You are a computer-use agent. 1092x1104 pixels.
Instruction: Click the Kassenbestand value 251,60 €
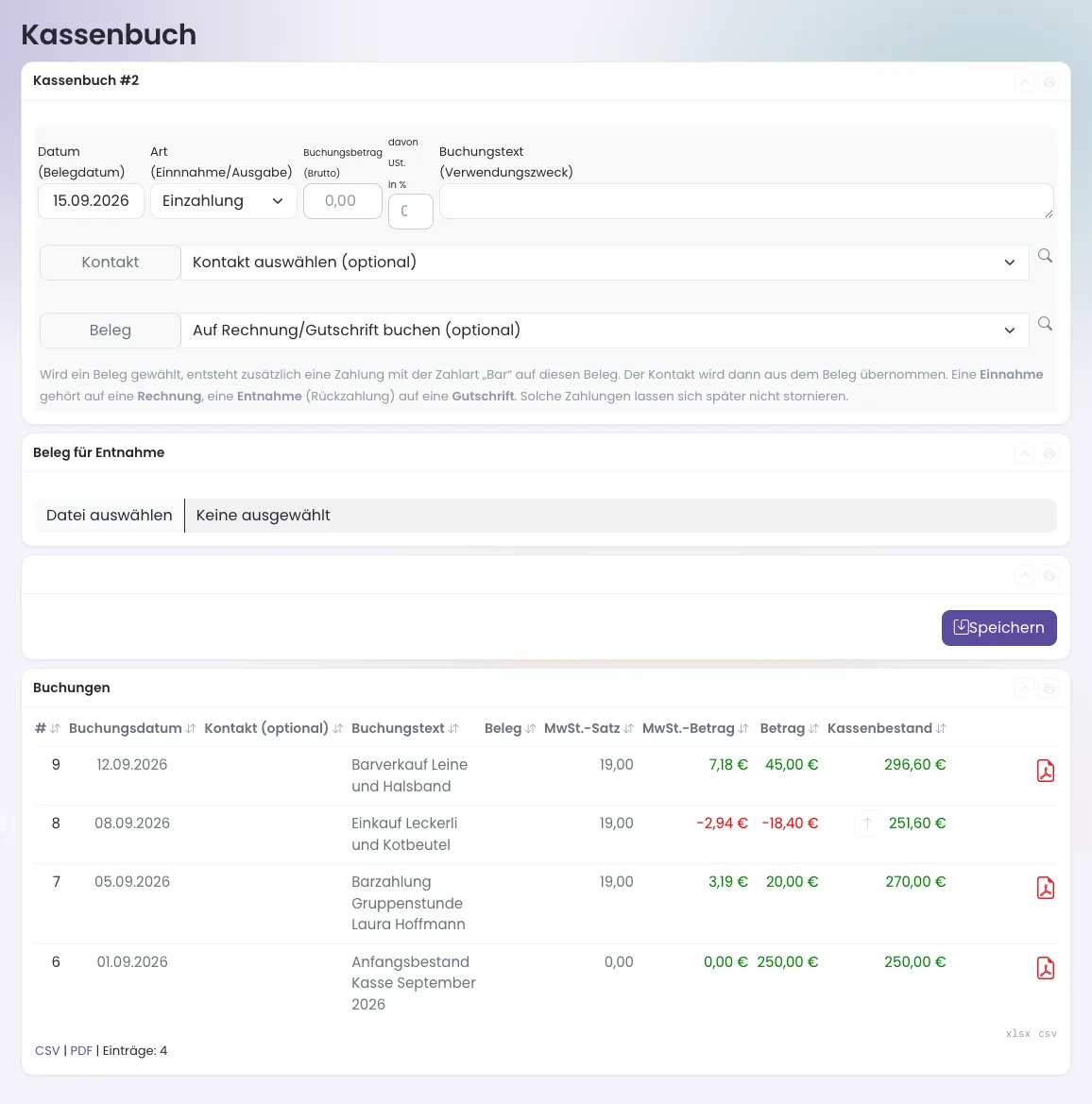point(916,824)
